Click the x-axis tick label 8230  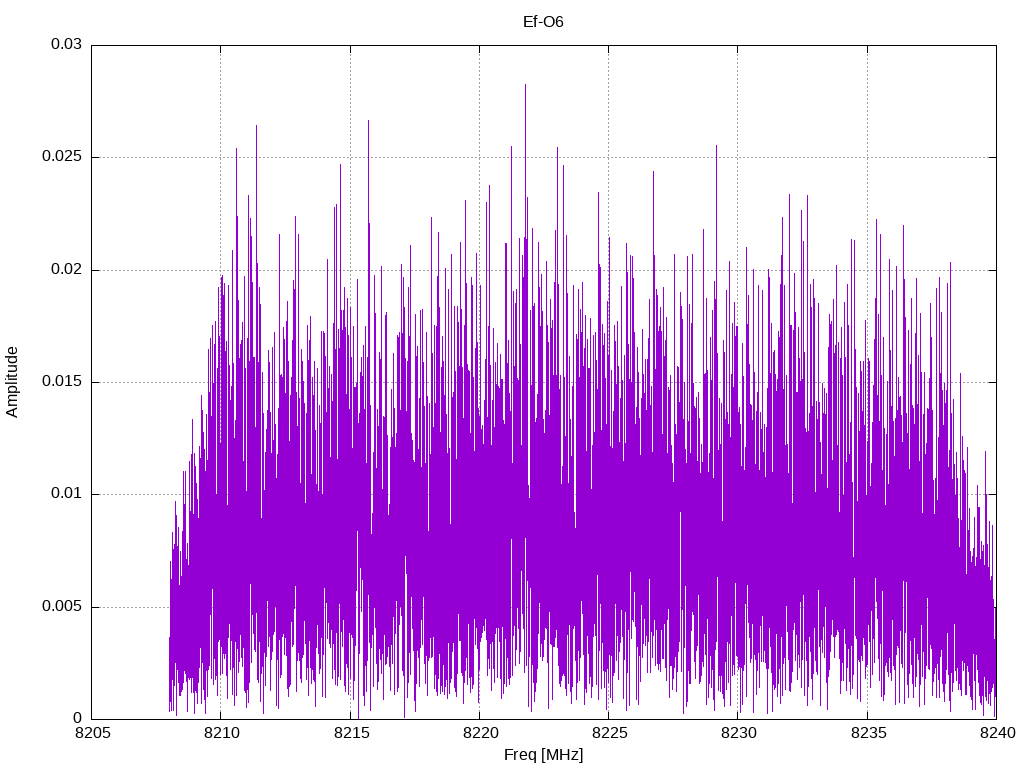point(739,733)
